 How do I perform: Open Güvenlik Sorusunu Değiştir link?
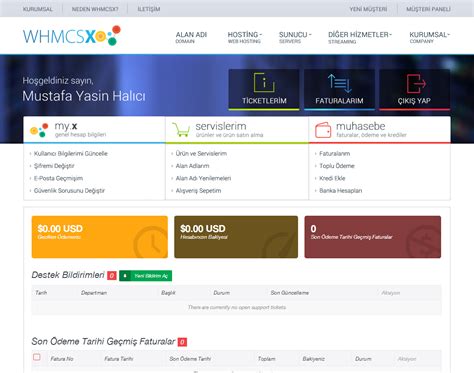[x=69, y=191]
